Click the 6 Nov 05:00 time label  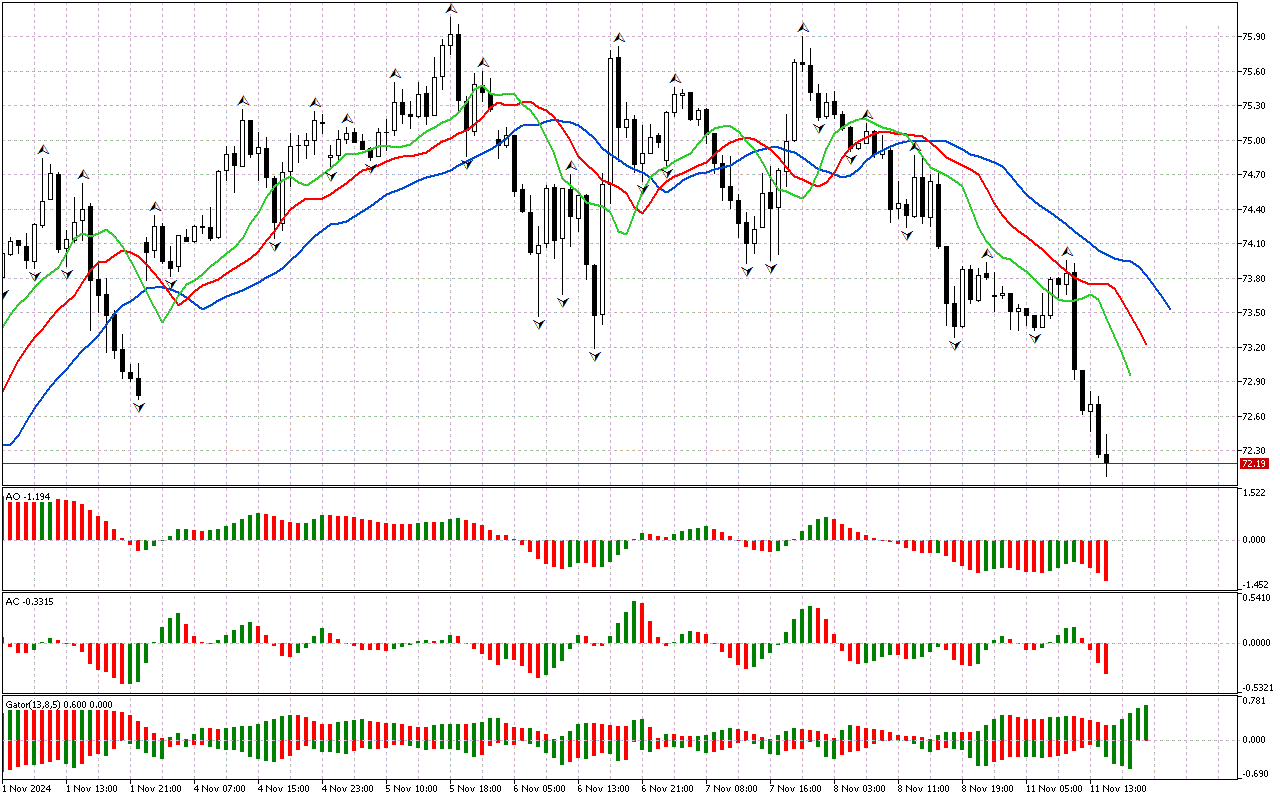pos(539,789)
